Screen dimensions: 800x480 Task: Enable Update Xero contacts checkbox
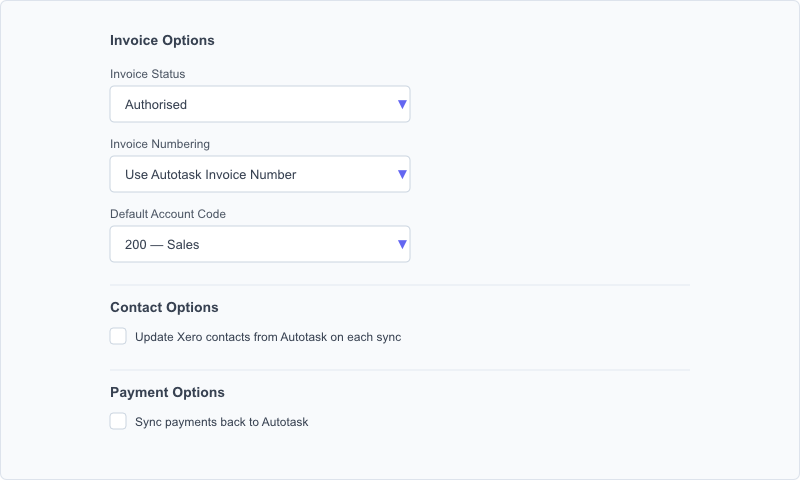(x=118, y=336)
